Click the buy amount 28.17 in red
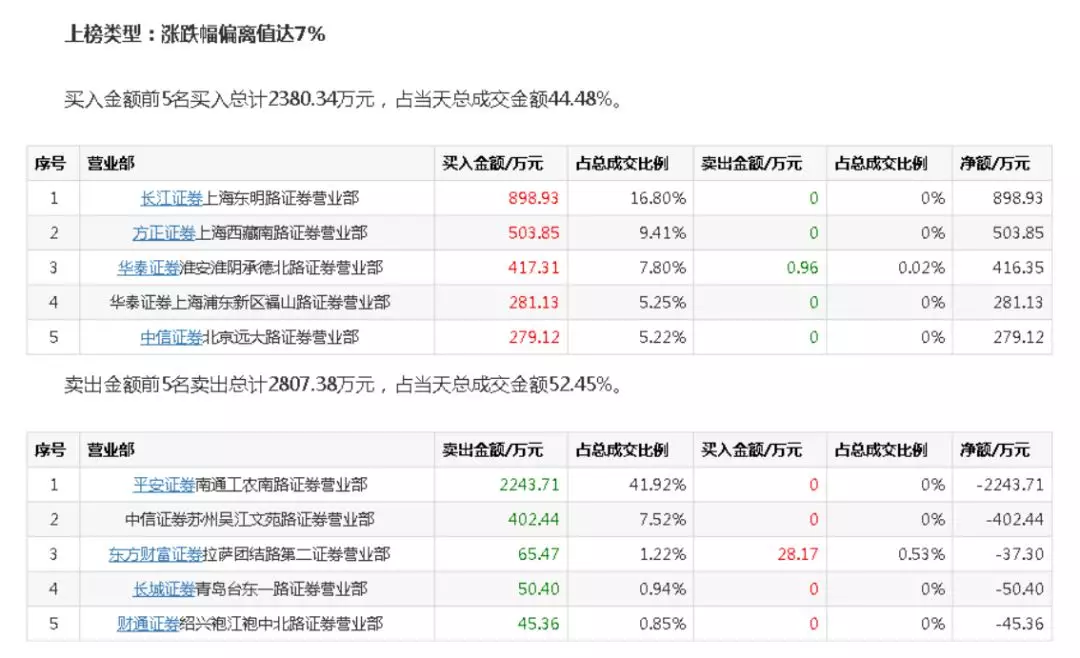Screen dimensions: 1080x658 click(798, 554)
